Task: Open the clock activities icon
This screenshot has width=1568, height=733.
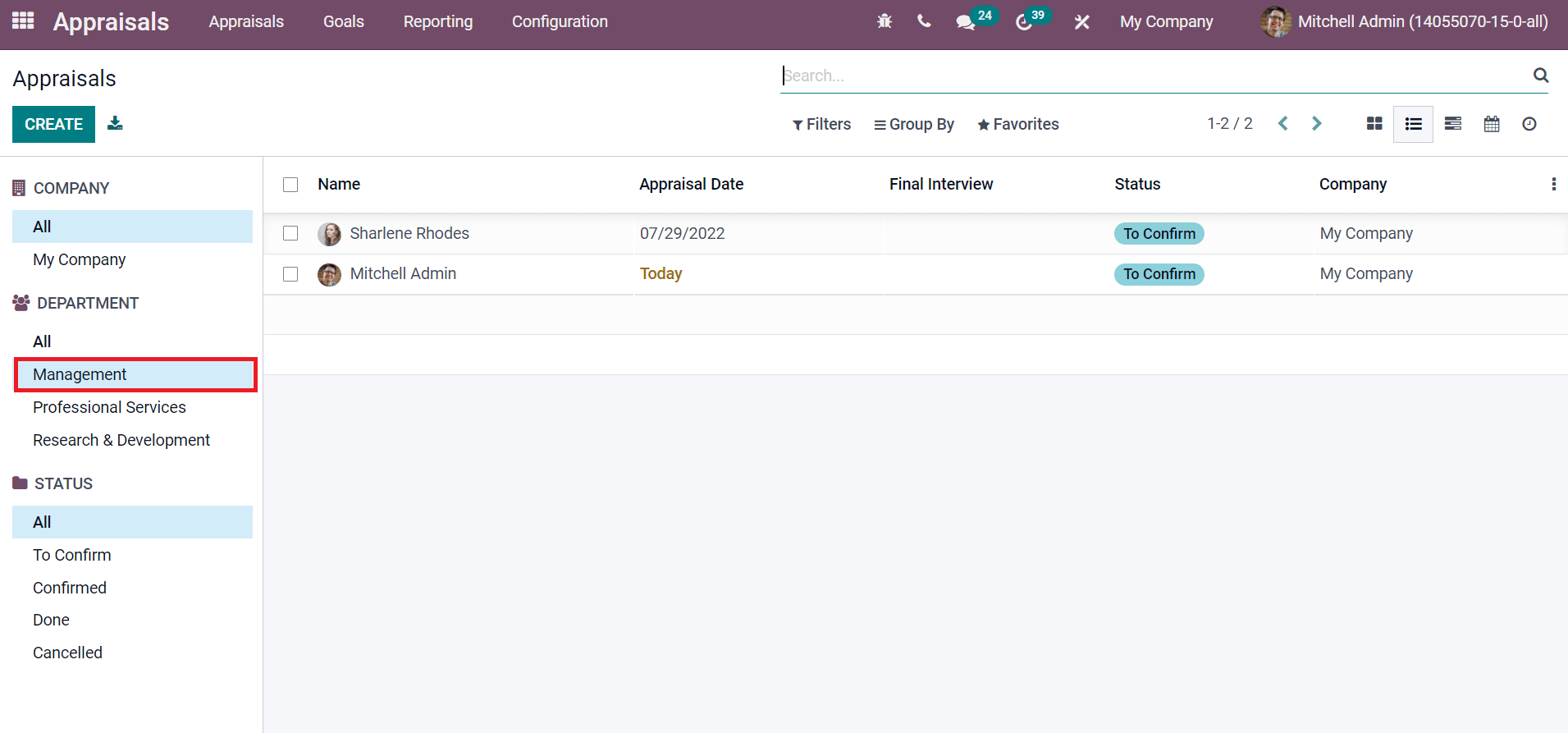Action: [1024, 22]
